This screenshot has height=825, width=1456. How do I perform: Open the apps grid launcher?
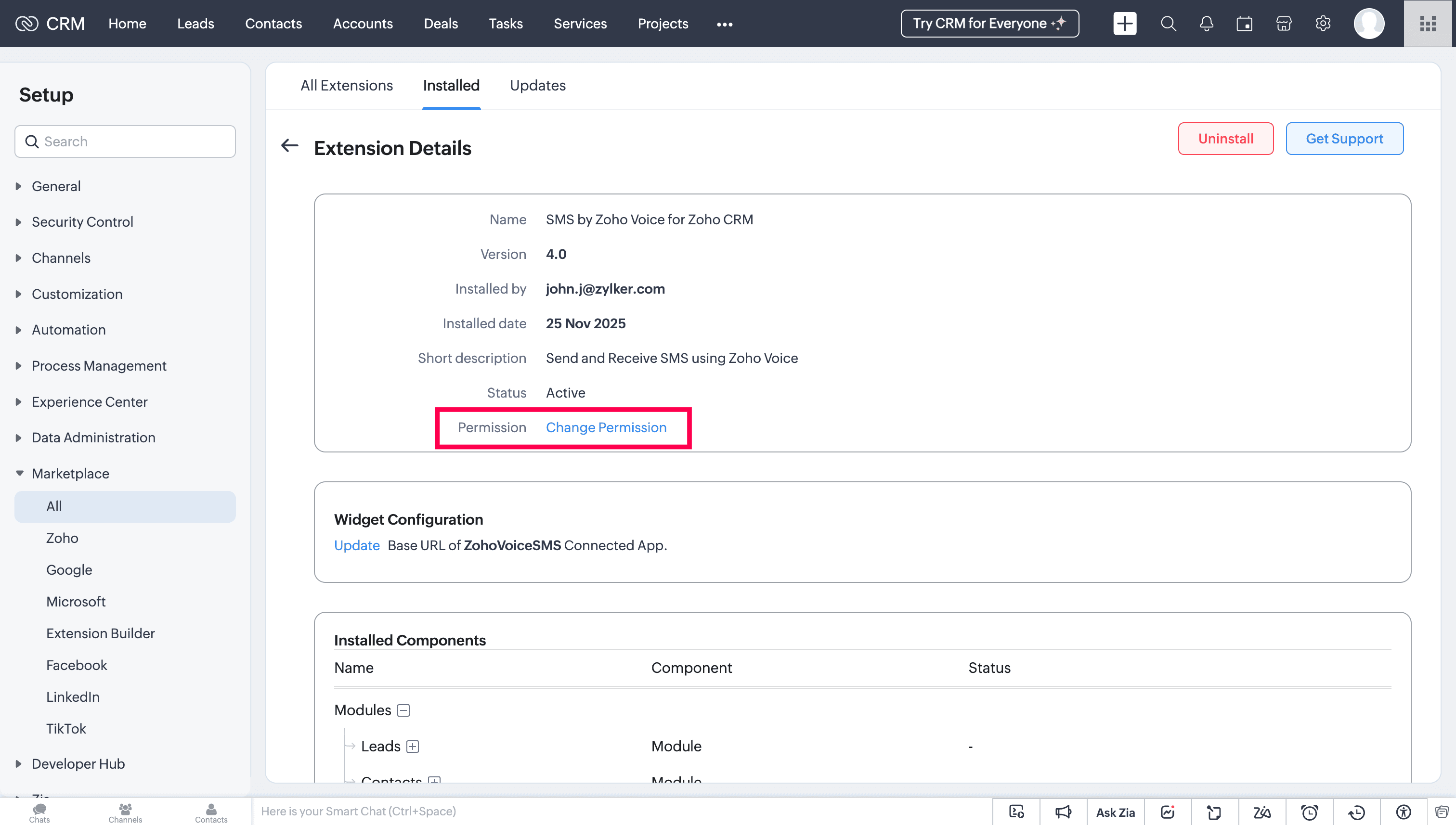1428,24
